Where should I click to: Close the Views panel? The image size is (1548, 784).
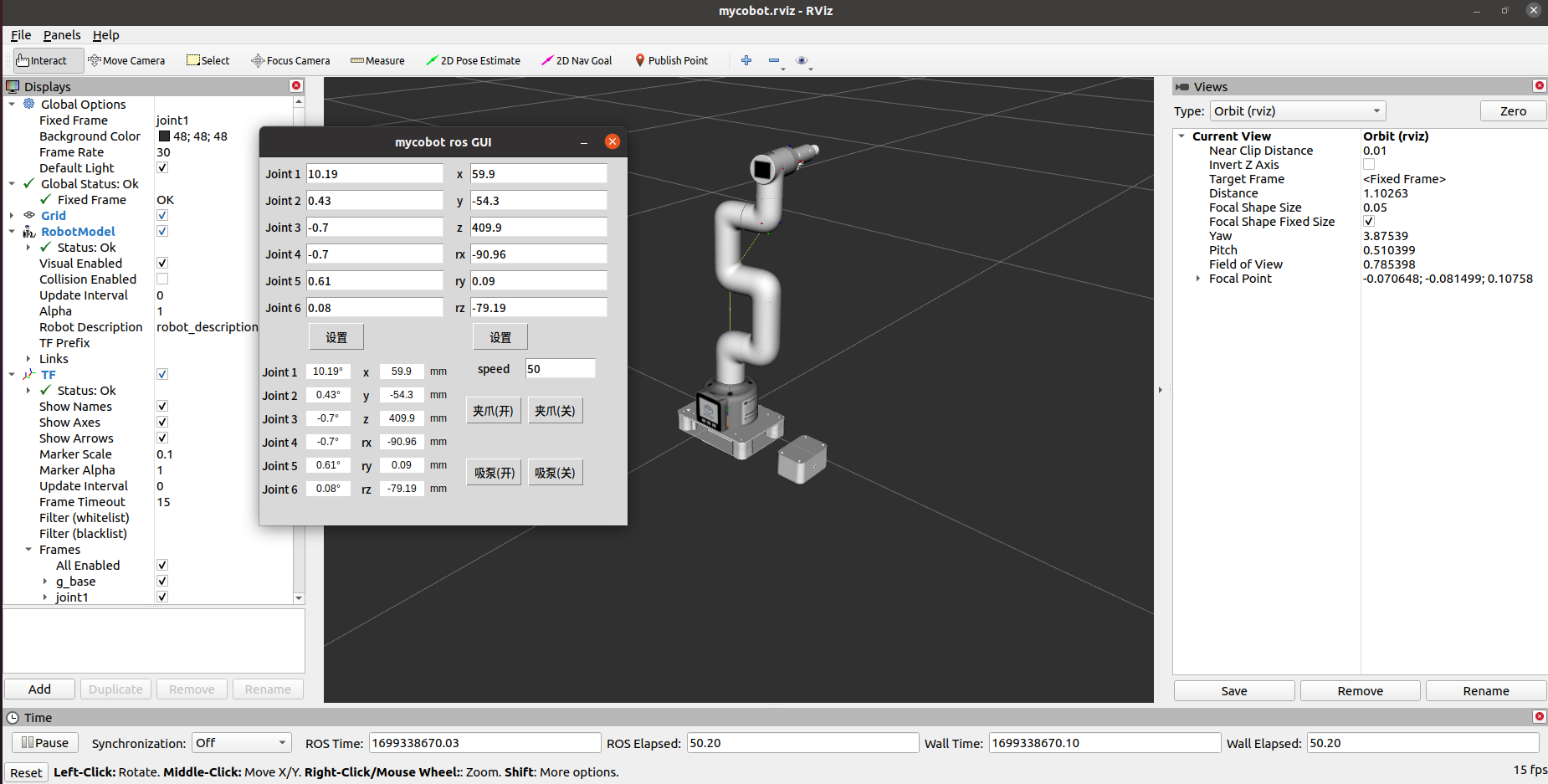click(1540, 86)
